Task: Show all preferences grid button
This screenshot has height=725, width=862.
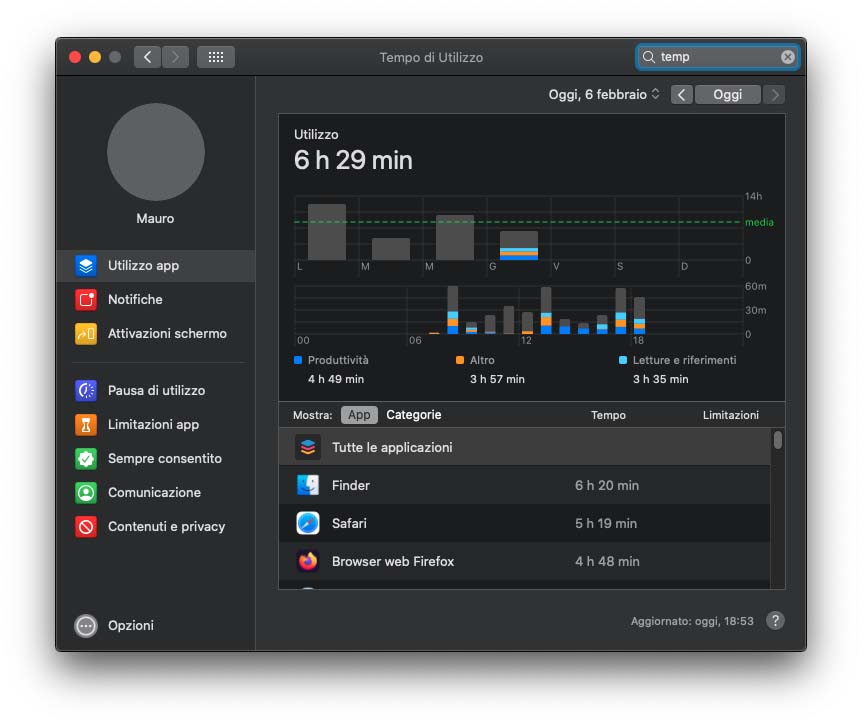Action: click(x=216, y=57)
